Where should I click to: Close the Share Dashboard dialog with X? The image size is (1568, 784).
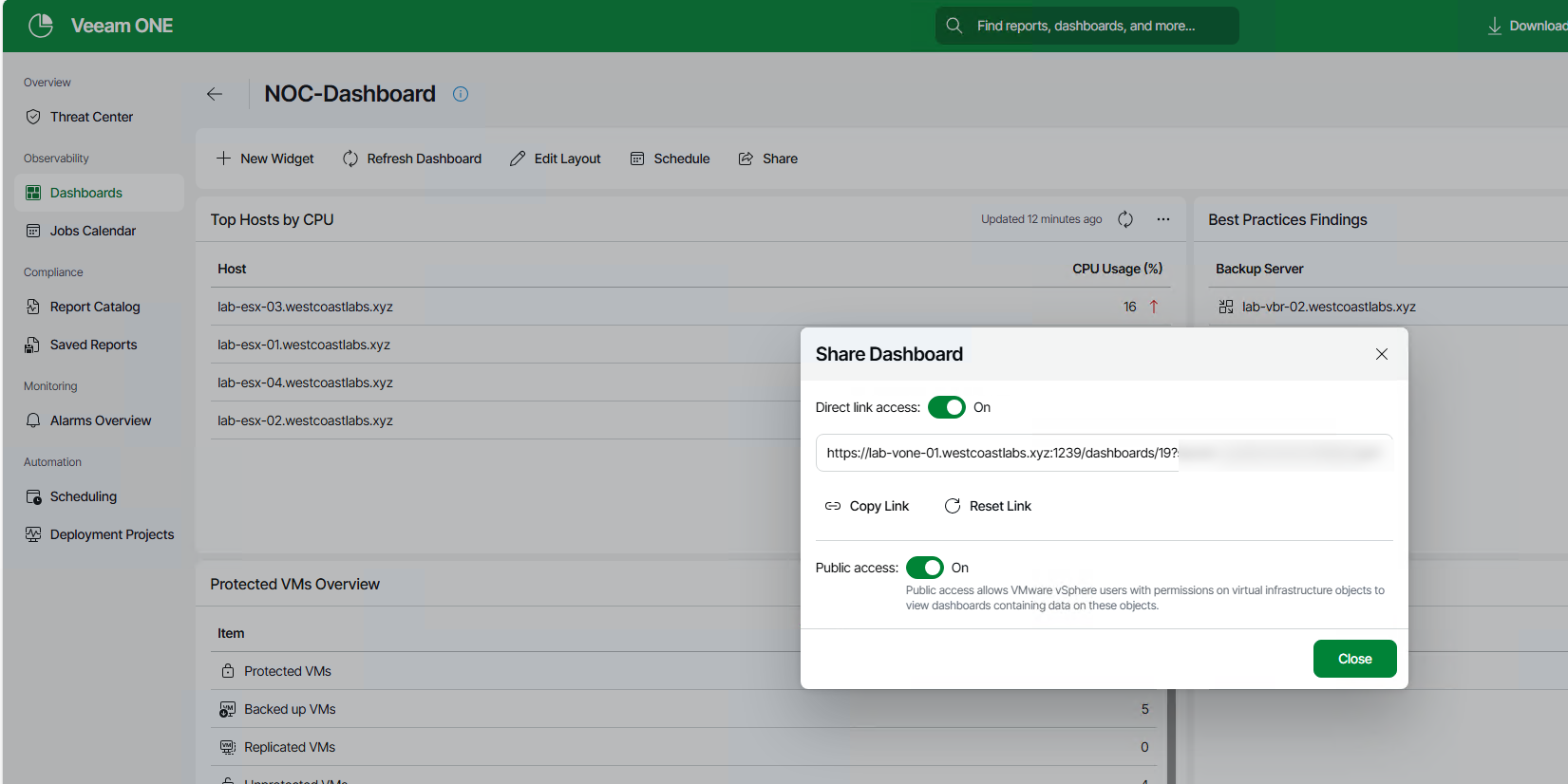point(1382,354)
